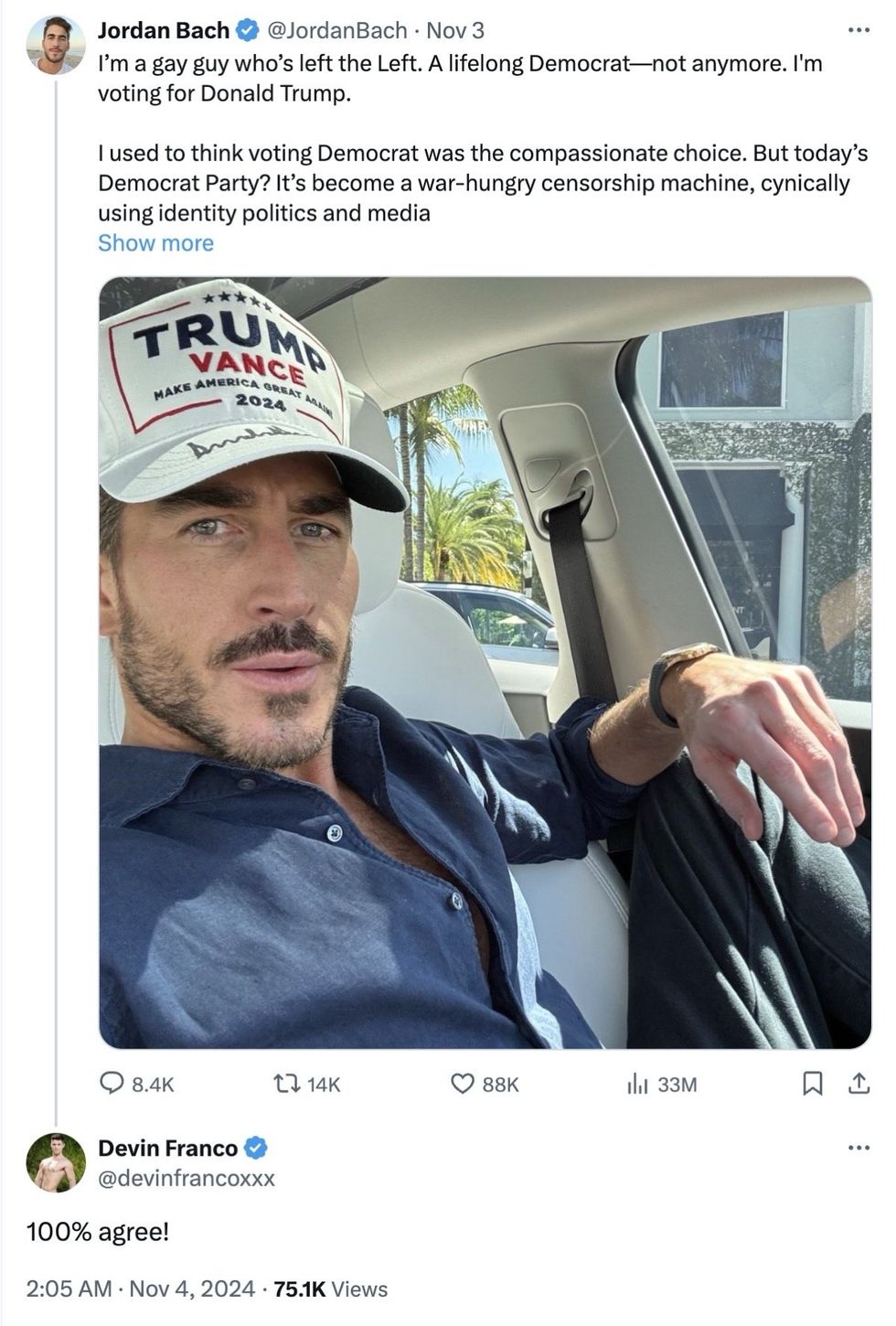Open Jordan Bach's profile avatar
The height and width of the screenshot is (1326, 896).
pyautogui.click(x=56, y=45)
